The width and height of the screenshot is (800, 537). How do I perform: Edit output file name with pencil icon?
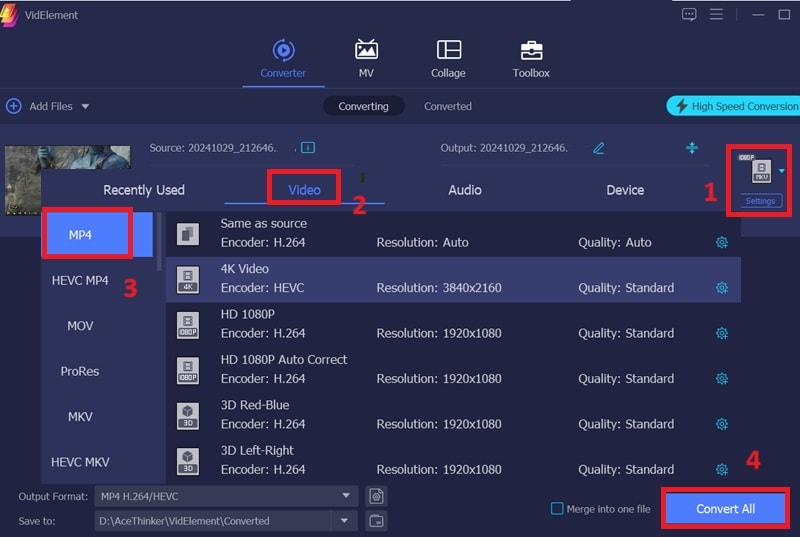[598, 148]
